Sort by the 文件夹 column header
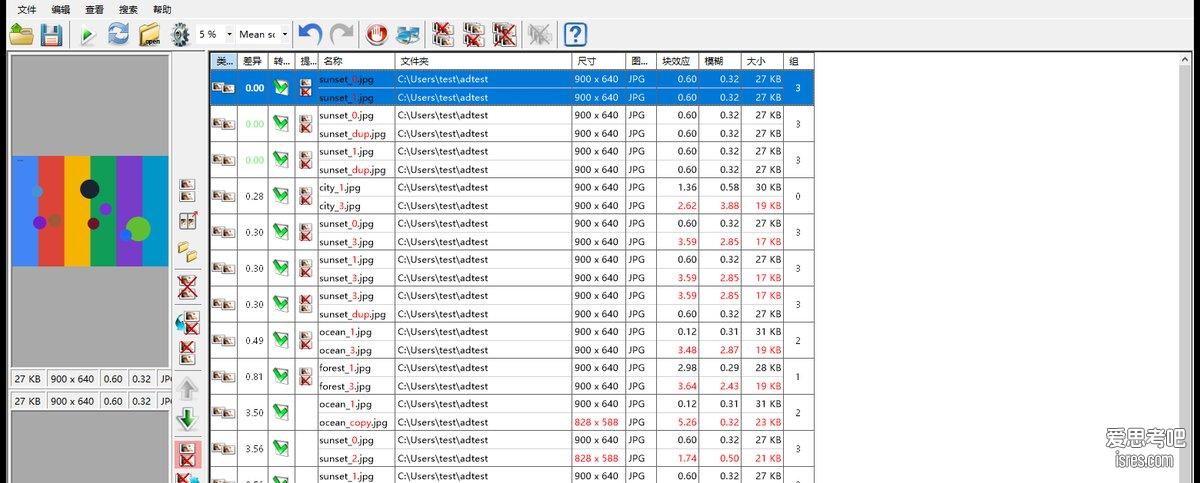This screenshot has height=483, width=1200. coord(483,61)
